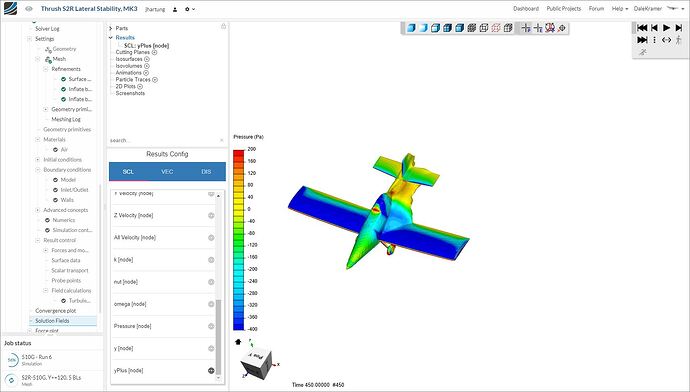Switch to the VEC tab

coord(167,172)
